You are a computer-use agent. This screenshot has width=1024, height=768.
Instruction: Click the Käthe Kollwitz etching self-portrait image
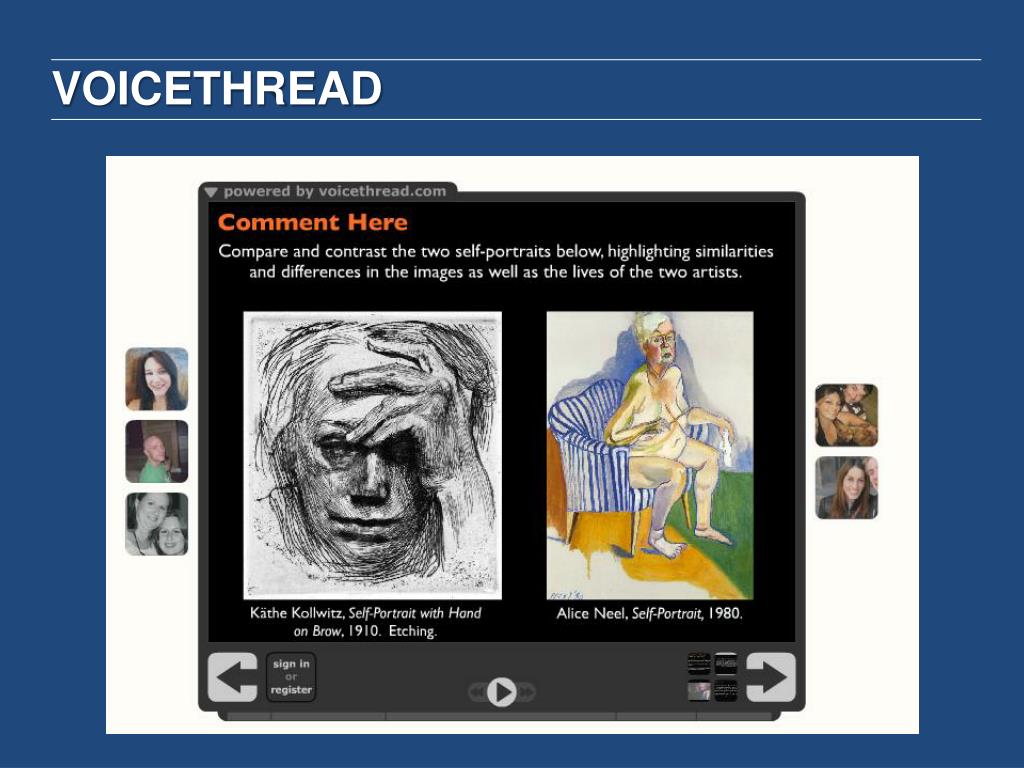[x=372, y=455]
